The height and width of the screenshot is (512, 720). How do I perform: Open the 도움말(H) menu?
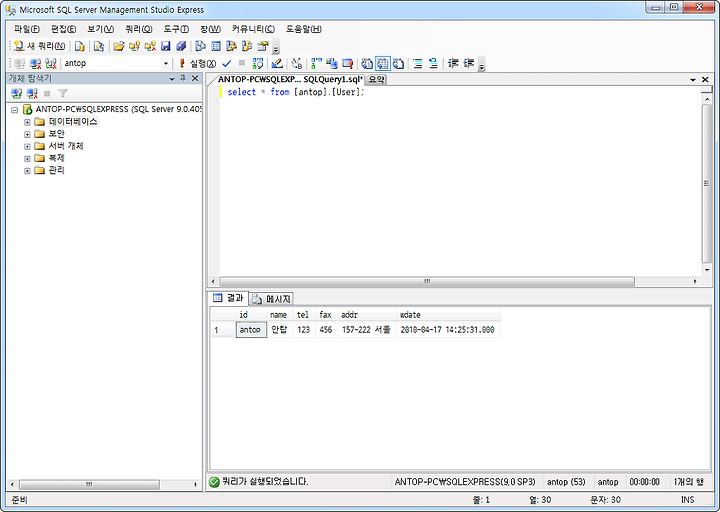304,29
